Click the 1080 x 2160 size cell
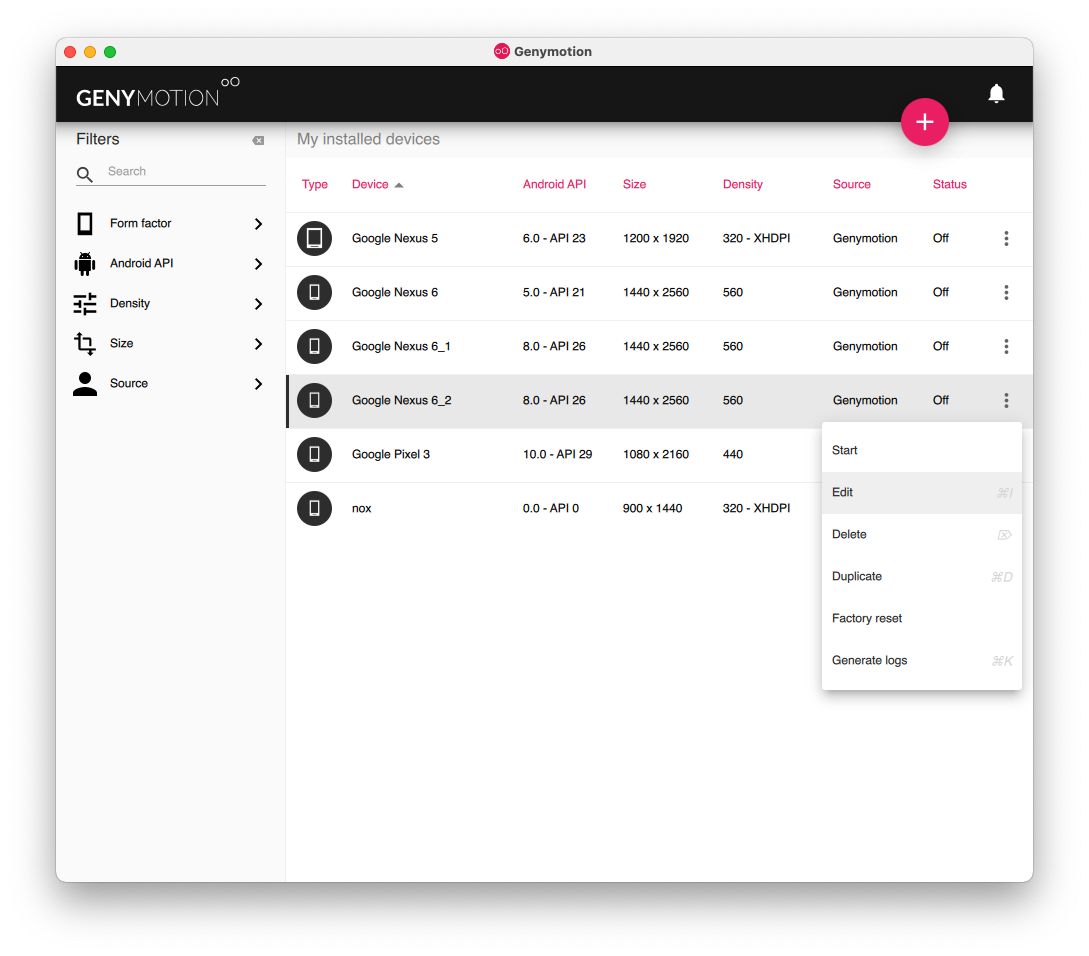Image resolution: width=1089 pixels, height=956 pixels. pos(656,454)
